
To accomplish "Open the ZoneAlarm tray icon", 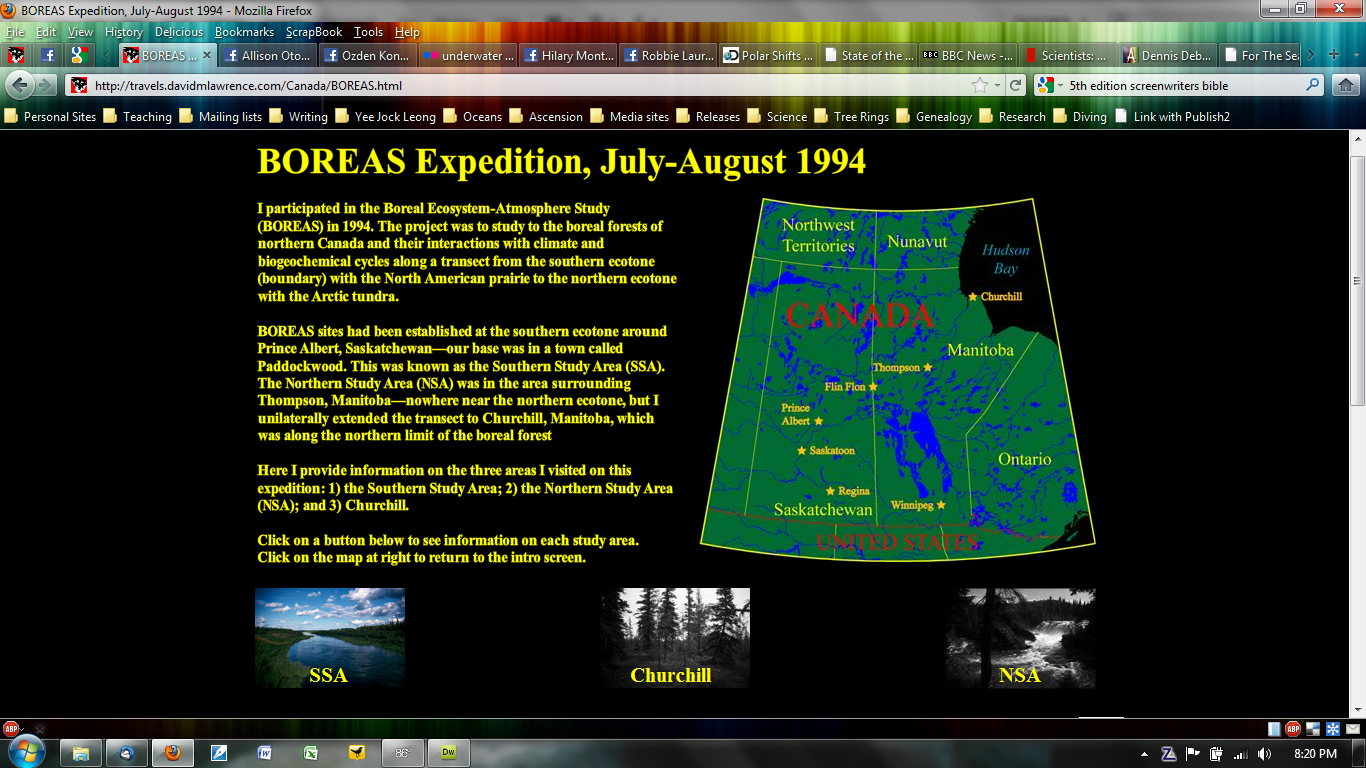I will click(x=1168, y=753).
